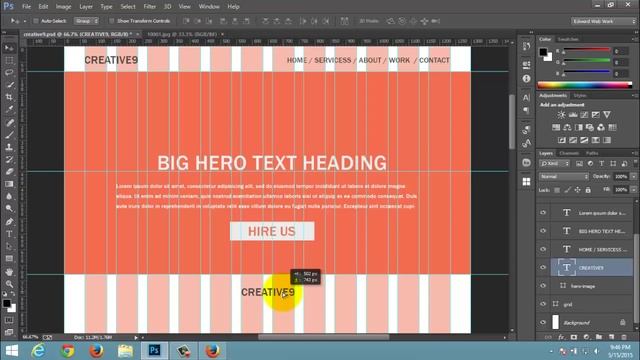This screenshot has height=360, width=640.
Task: Select the Horizontal Type tool
Action: pos(9,234)
